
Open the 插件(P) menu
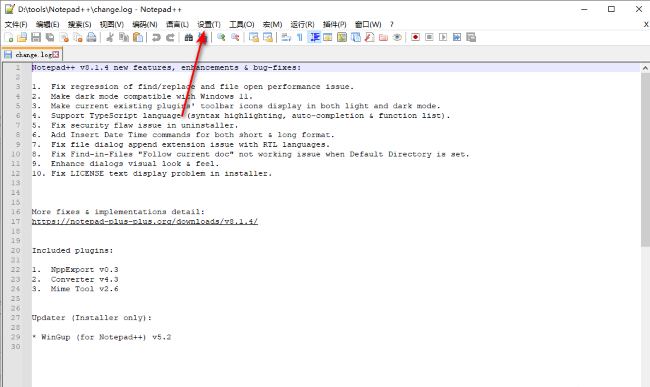point(335,24)
